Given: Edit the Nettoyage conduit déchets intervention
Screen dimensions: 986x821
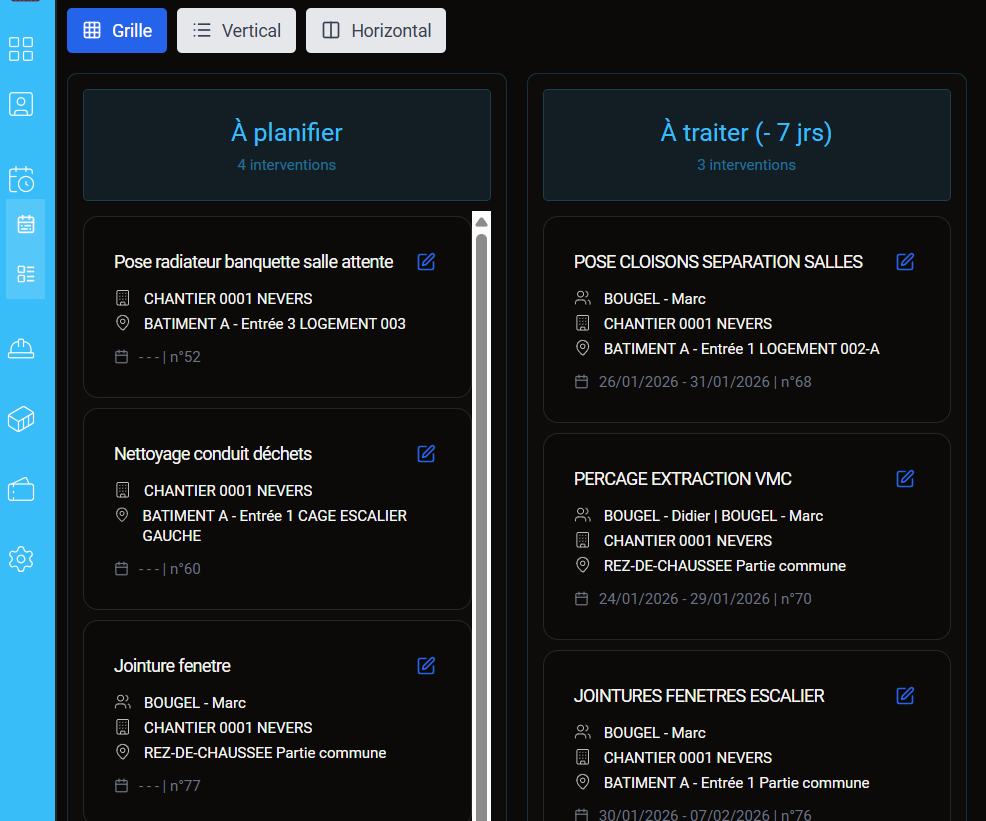Looking at the screenshot, I should pos(426,454).
